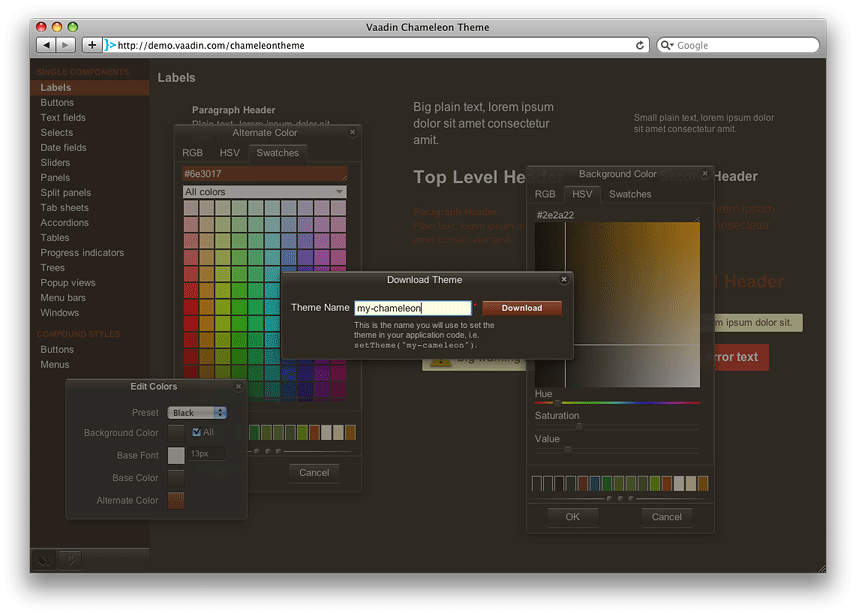The width and height of the screenshot is (856, 614).
Task: Open the All colors dropdown in Alternate Color
Action: tap(264, 192)
